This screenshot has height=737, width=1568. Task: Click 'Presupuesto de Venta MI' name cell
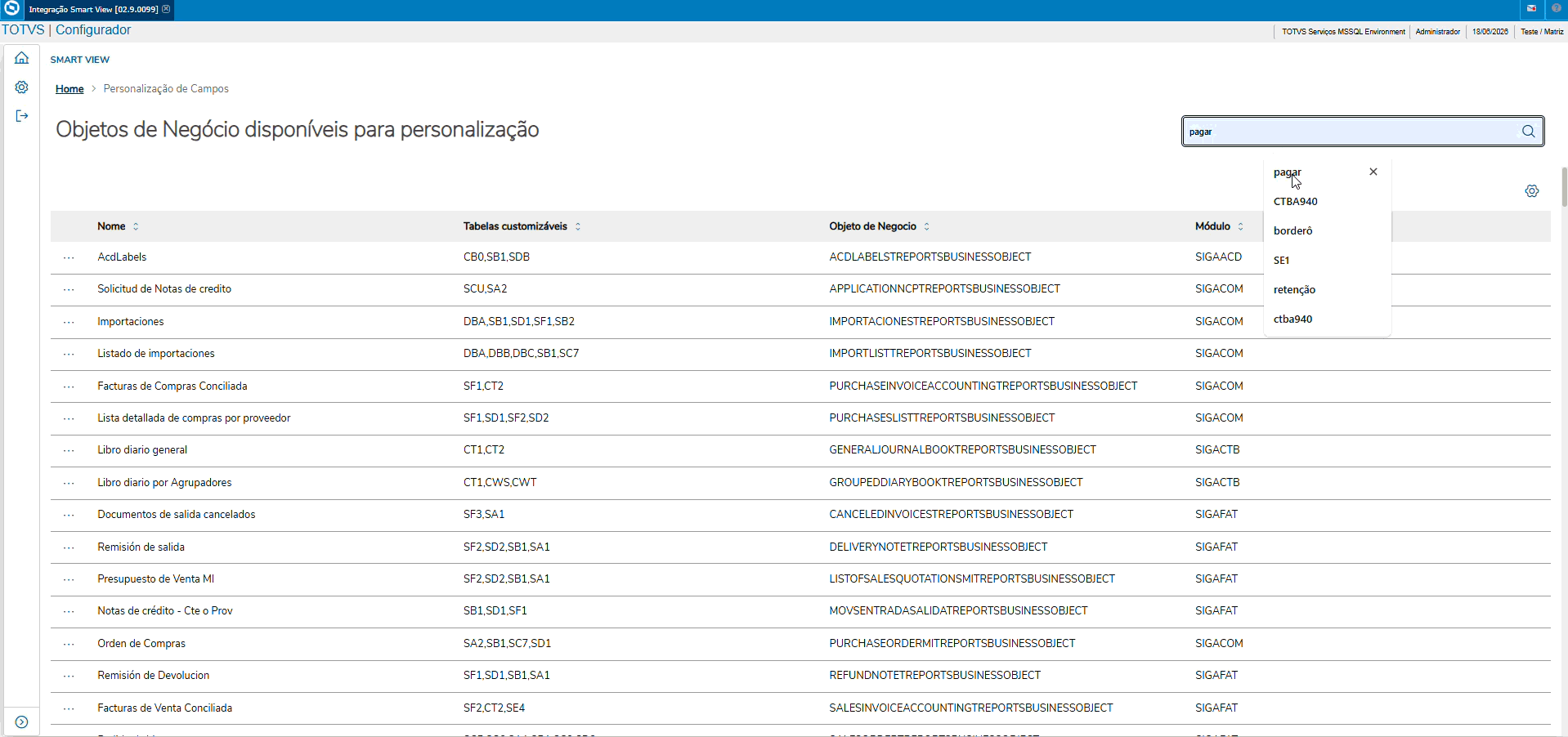[155, 579]
